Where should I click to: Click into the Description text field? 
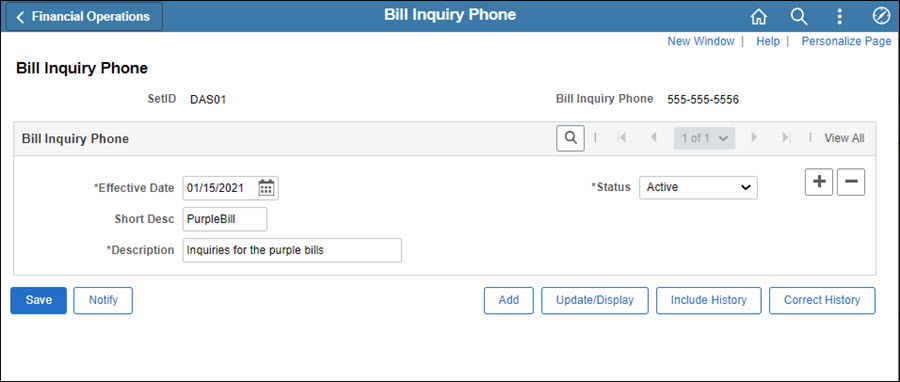coord(292,250)
